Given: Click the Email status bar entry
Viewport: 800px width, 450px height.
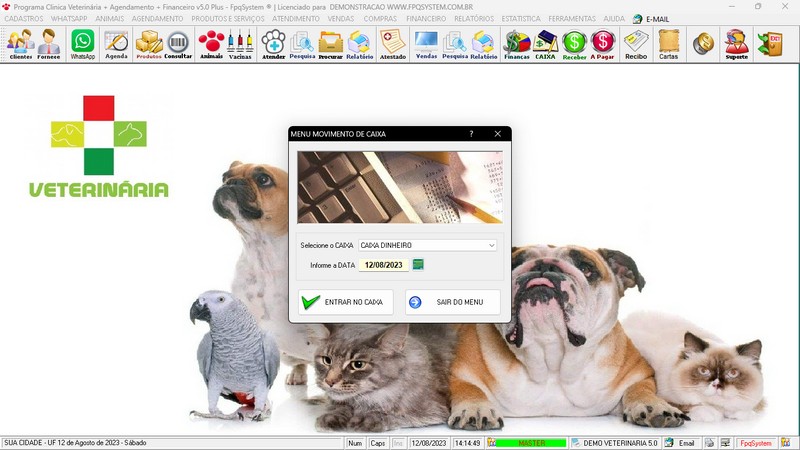Looking at the screenshot, I should coord(686,443).
